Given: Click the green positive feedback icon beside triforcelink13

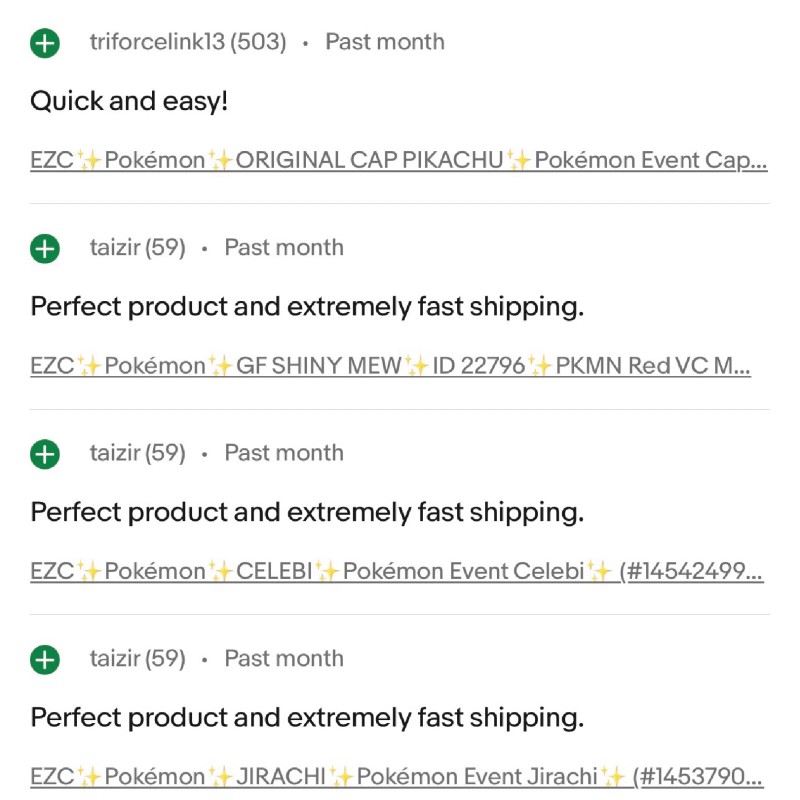Looking at the screenshot, I should tap(44, 43).
